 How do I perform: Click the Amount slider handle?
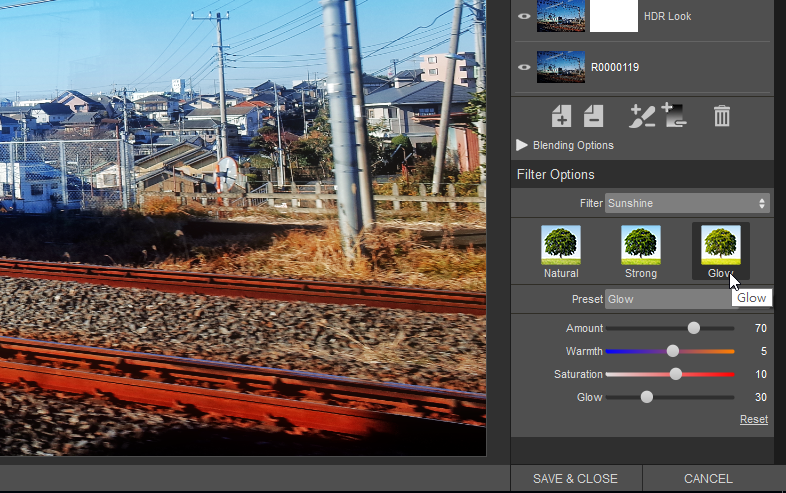[x=694, y=328]
